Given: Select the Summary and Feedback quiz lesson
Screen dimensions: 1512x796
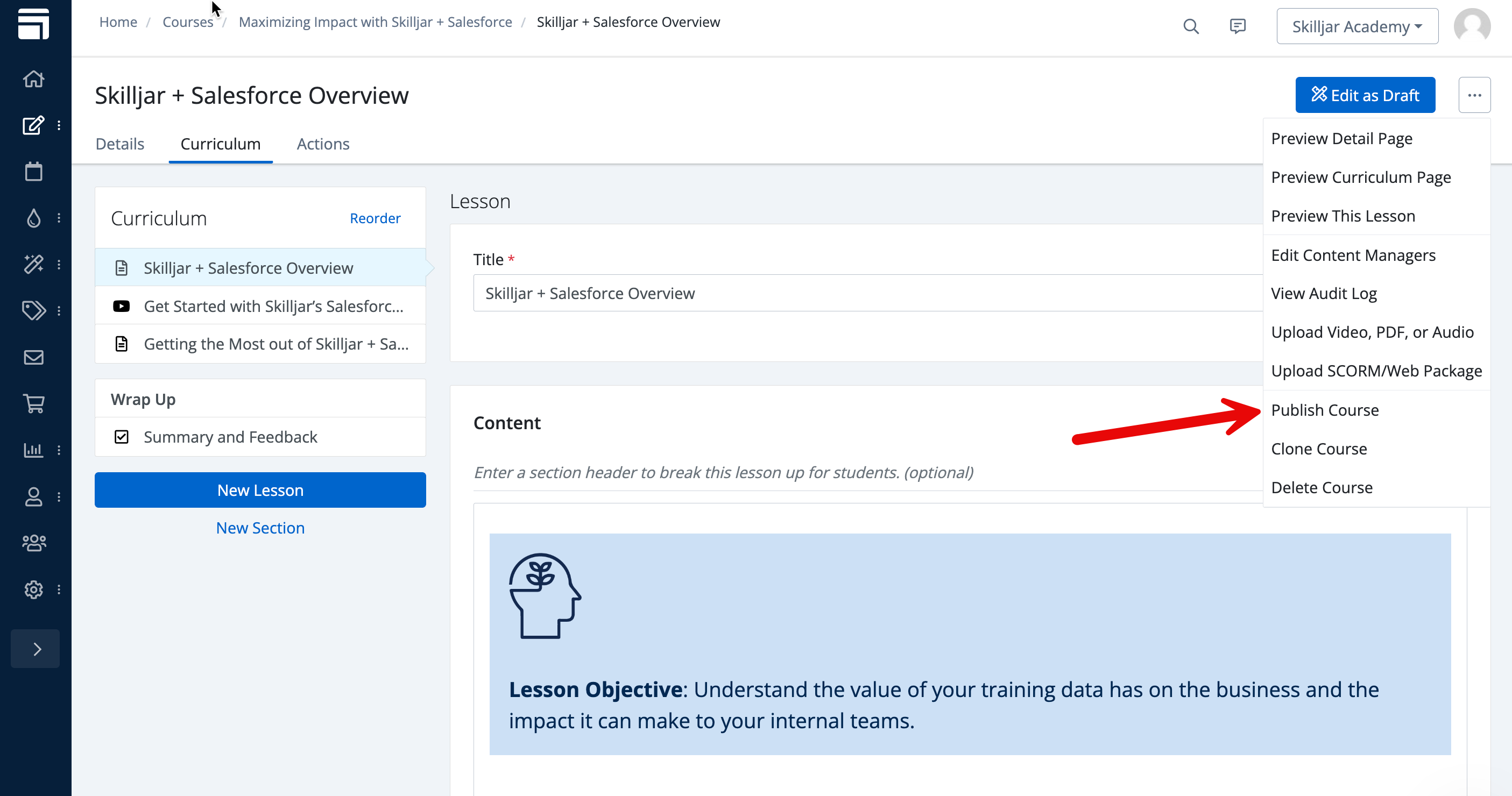Looking at the screenshot, I should pos(230,437).
